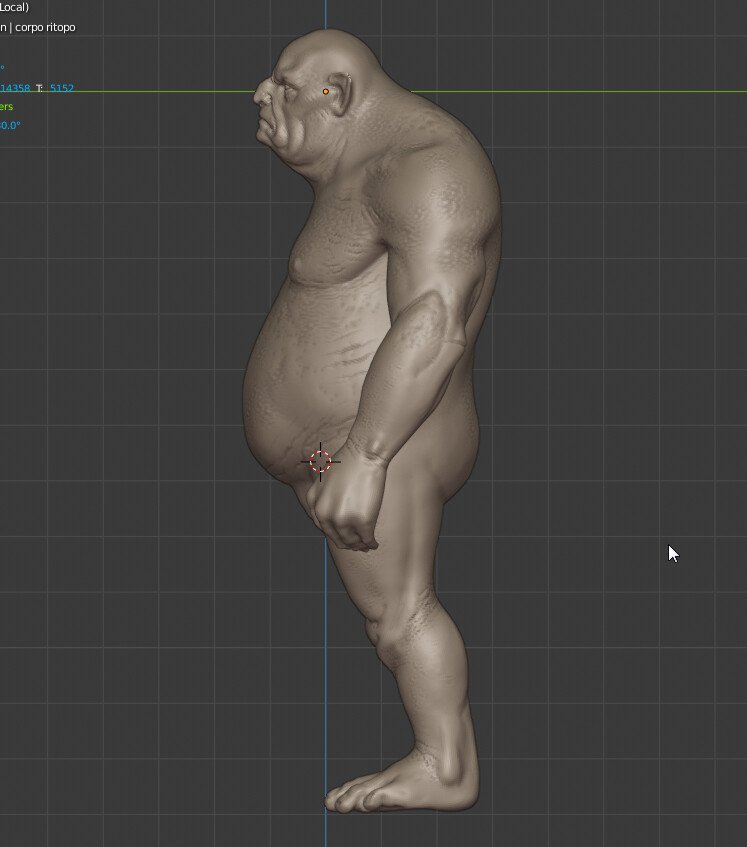Click the green horizontal axis line
The image size is (747, 847).
coord(600,92)
